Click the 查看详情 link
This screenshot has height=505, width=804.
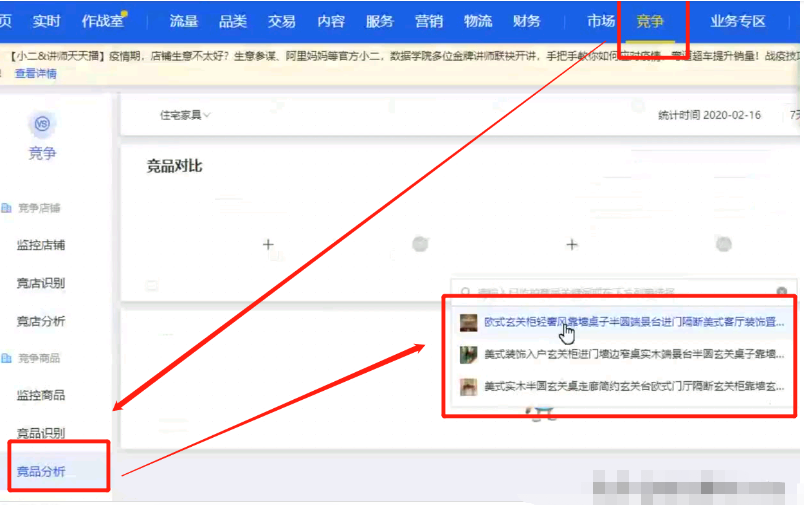36,73
